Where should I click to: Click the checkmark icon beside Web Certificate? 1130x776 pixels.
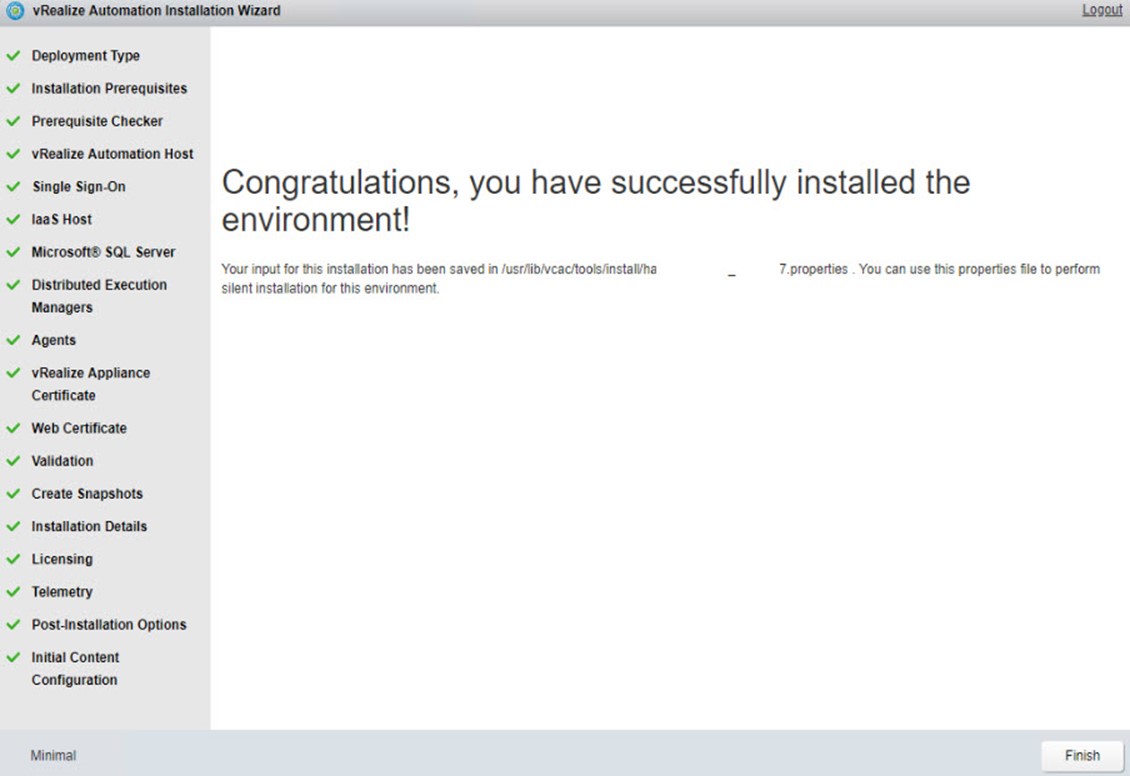pos(13,428)
